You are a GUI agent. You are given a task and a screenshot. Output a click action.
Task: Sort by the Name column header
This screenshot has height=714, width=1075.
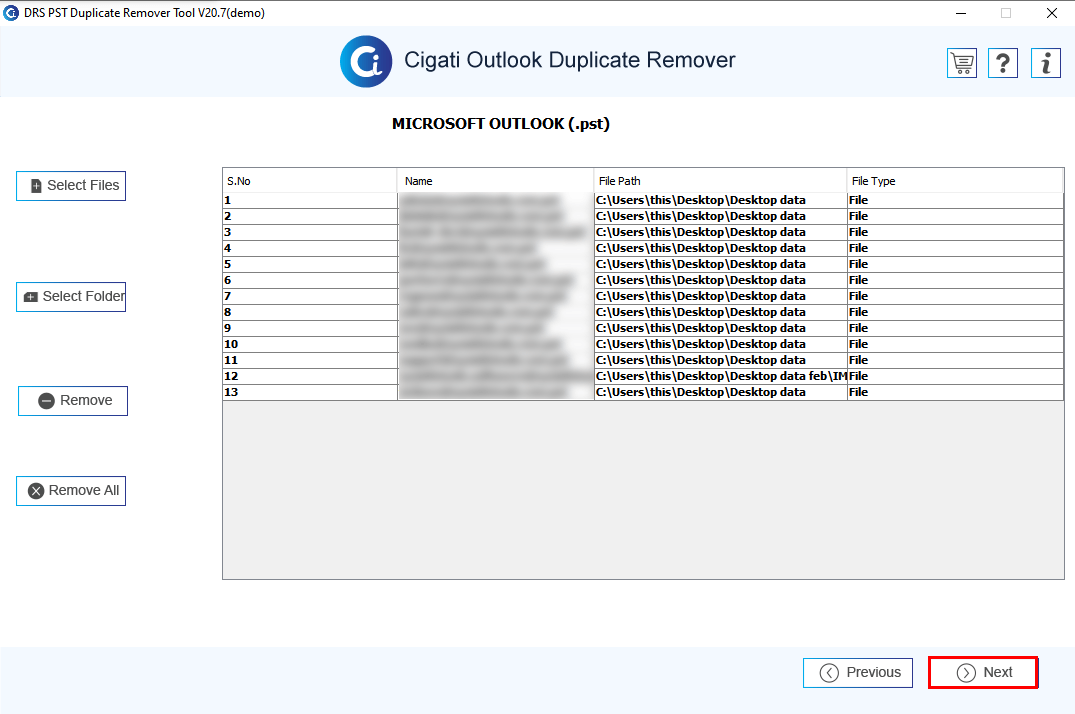tap(495, 181)
